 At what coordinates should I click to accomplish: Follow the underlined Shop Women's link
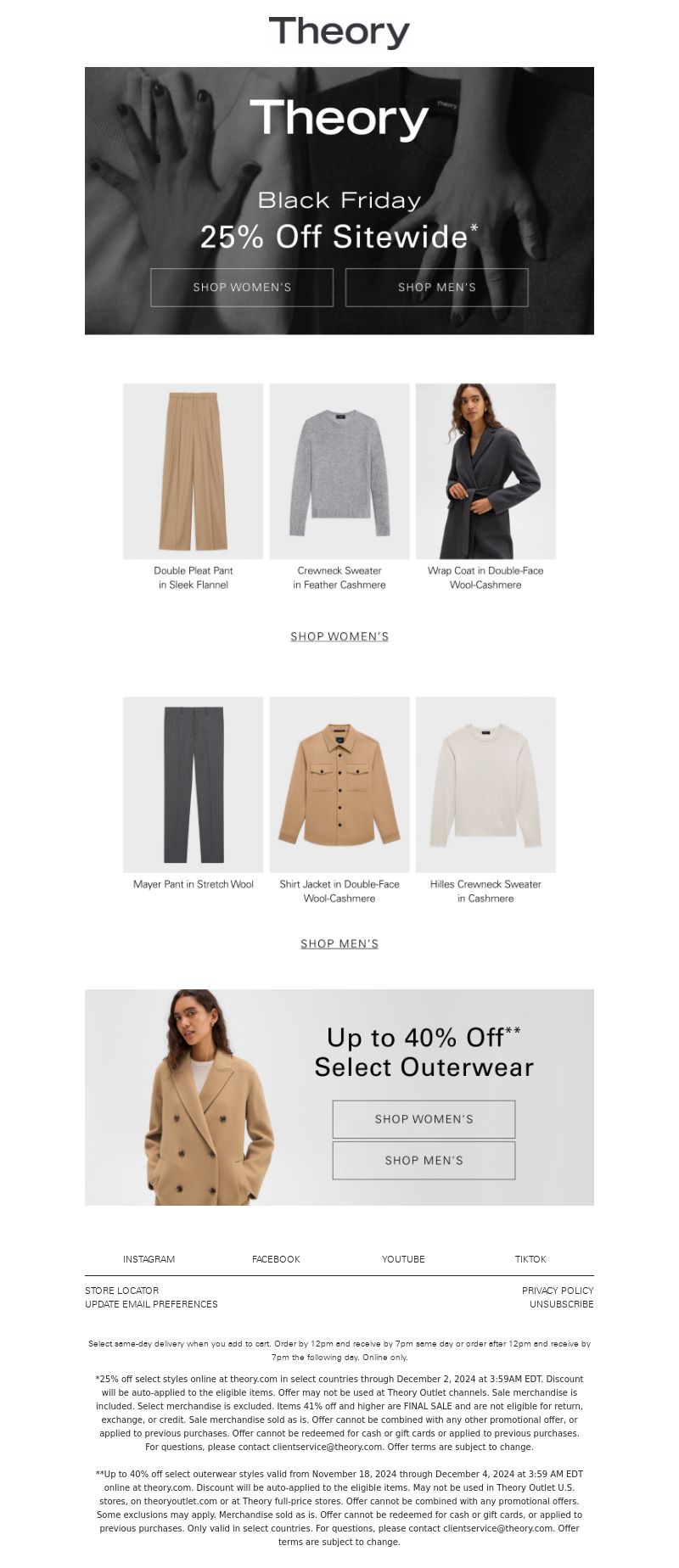pos(339,636)
